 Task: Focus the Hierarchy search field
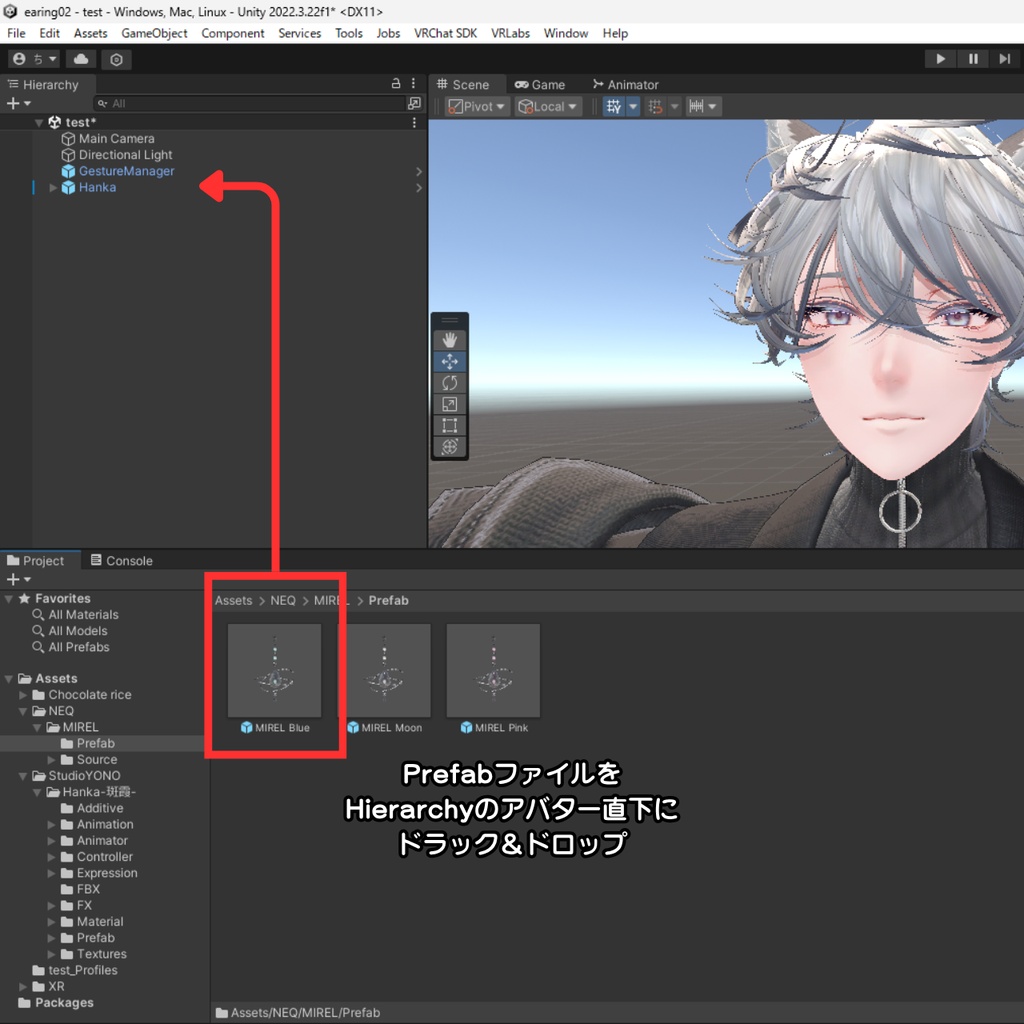coord(249,103)
